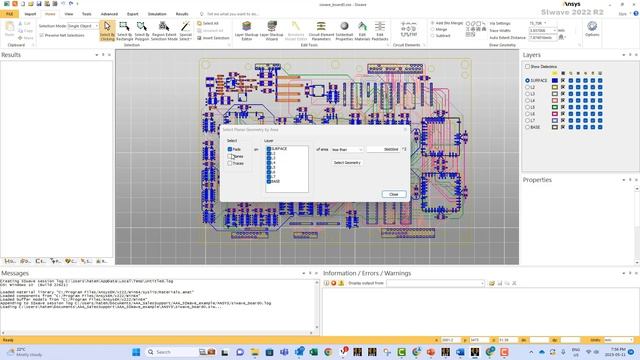Open the Results ribbon tab
The height and width of the screenshot is (360, 640).
(182, 14)
